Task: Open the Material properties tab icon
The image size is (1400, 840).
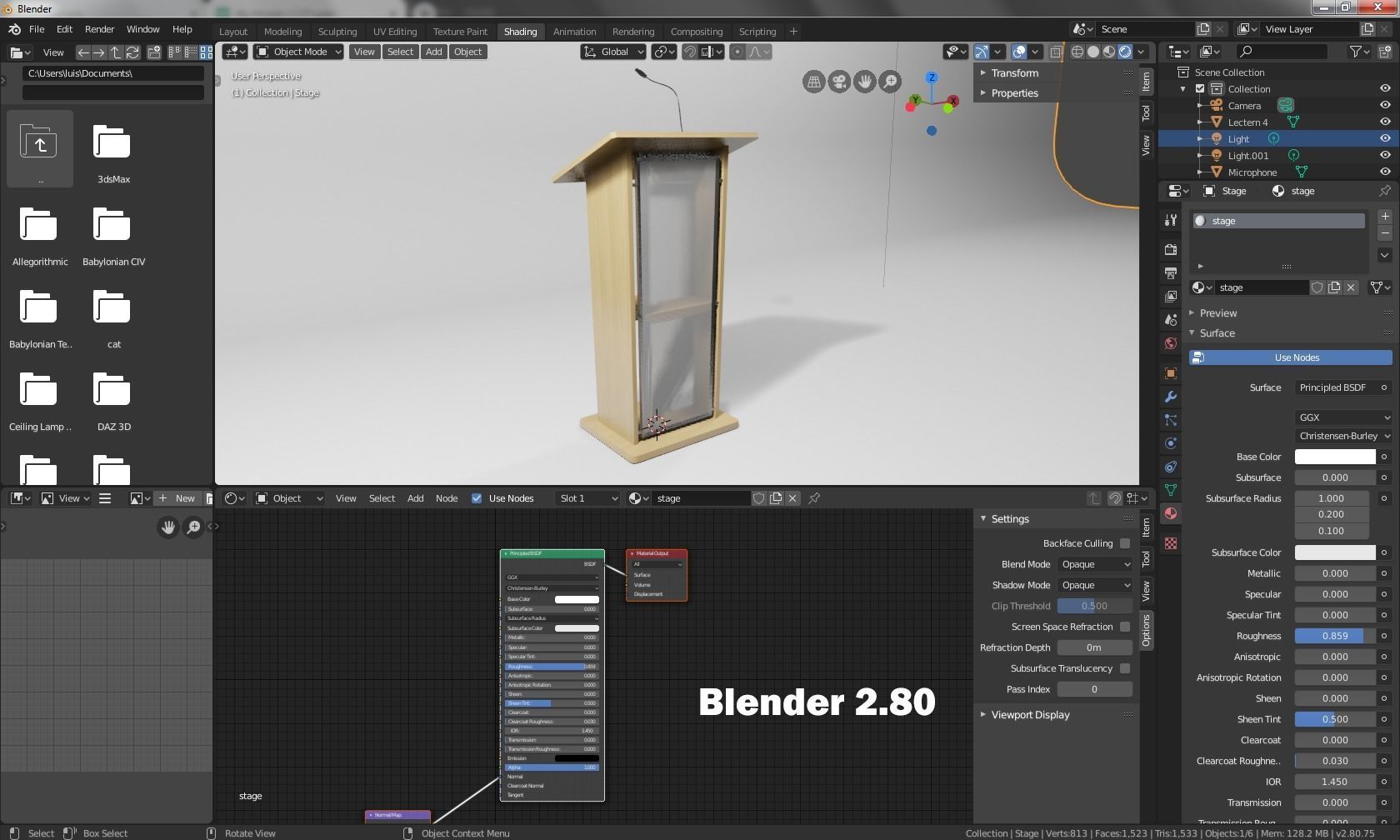Action: click(1171, 513)
